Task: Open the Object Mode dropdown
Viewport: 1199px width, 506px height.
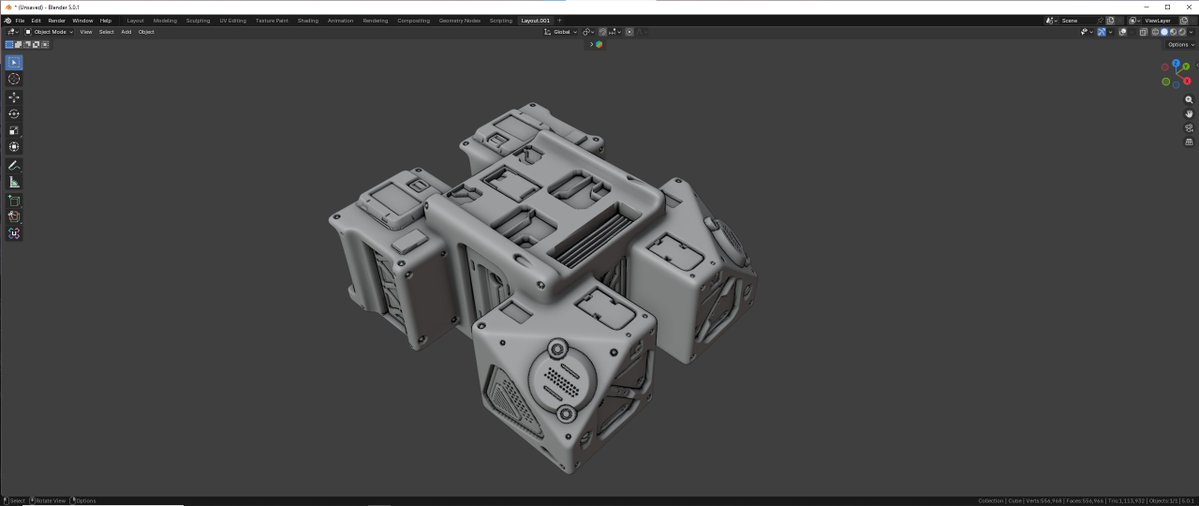Action: (49, 31)
